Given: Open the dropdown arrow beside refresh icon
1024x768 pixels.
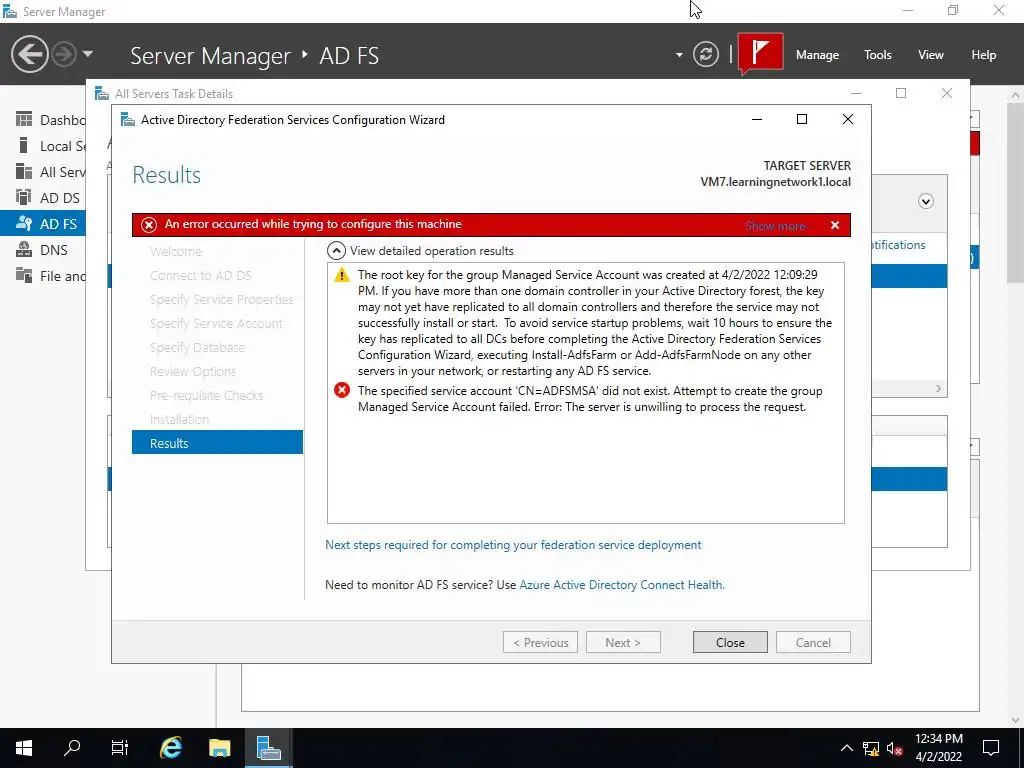Looking at the screenshot, I should 679,55.
